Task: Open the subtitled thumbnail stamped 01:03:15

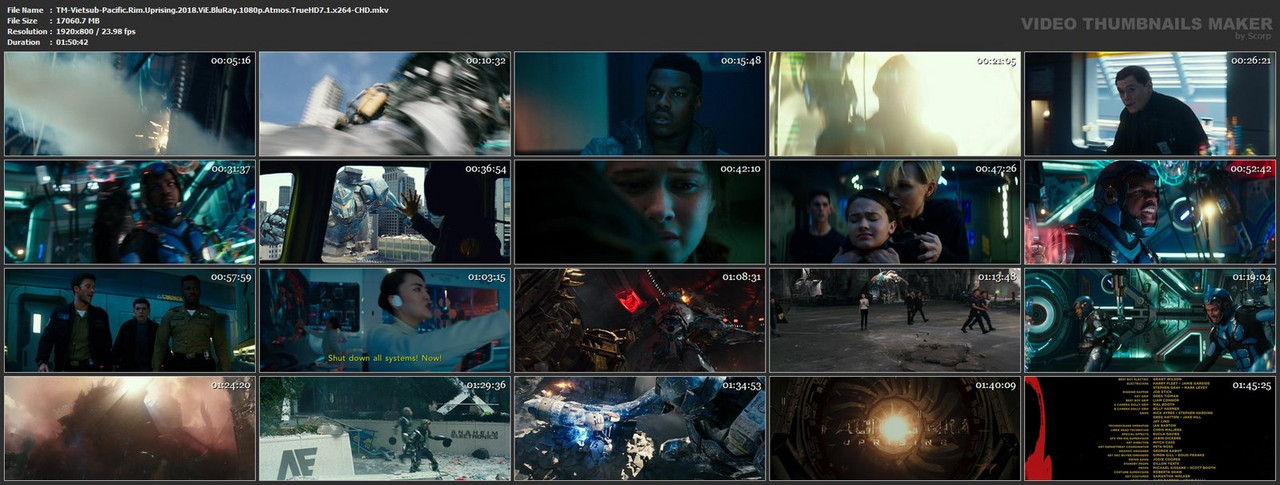Action: tap(385, 320)
